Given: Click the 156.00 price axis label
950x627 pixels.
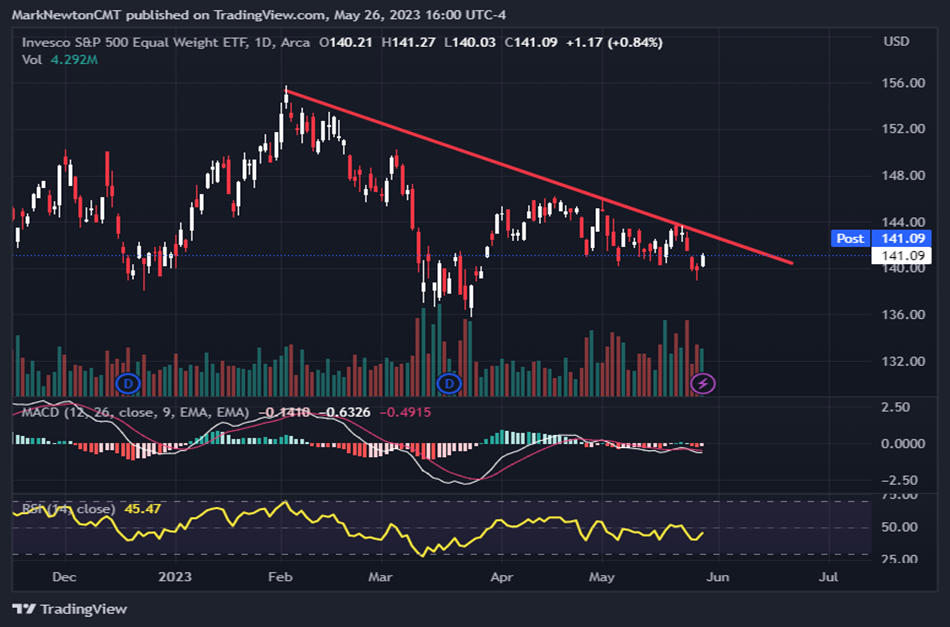Looking at the screenshot, I should 903,83.
